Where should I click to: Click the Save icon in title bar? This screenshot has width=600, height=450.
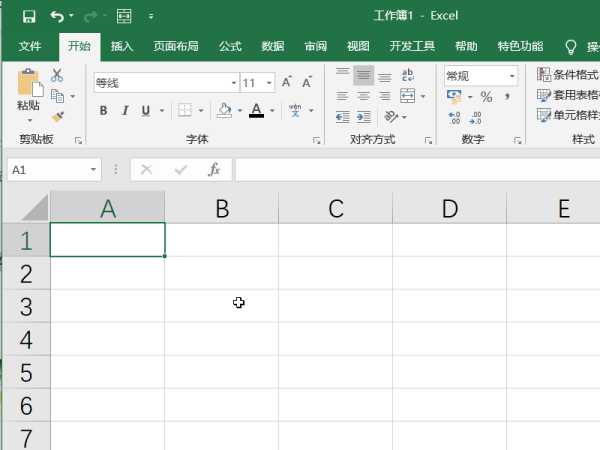point(28,16)
